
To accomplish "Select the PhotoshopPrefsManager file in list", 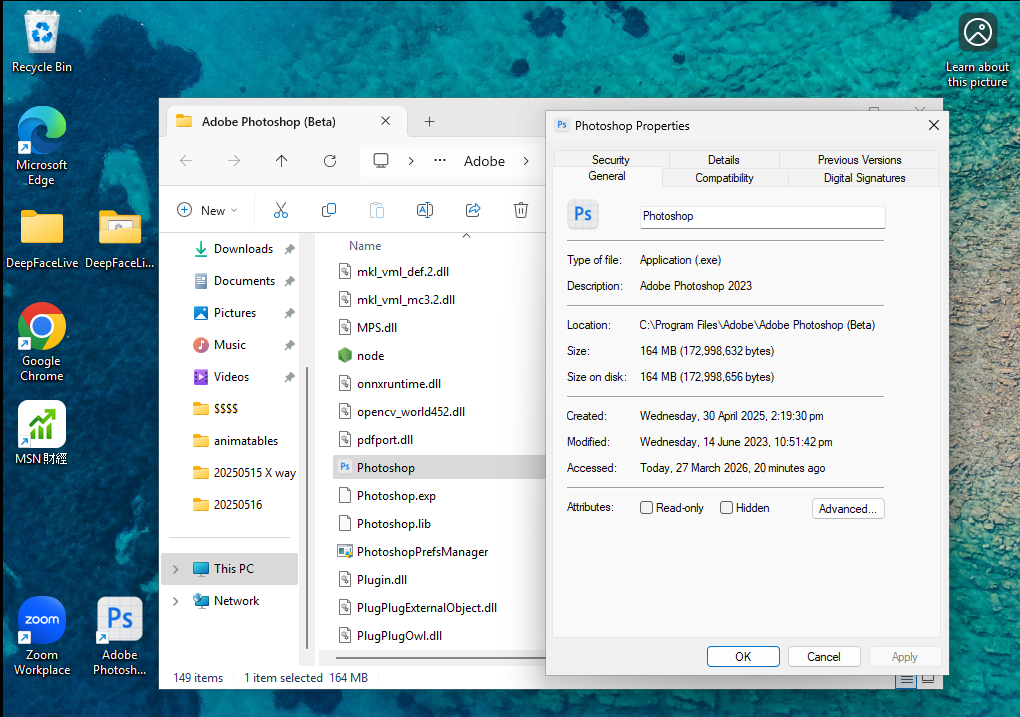I will 422,552.
